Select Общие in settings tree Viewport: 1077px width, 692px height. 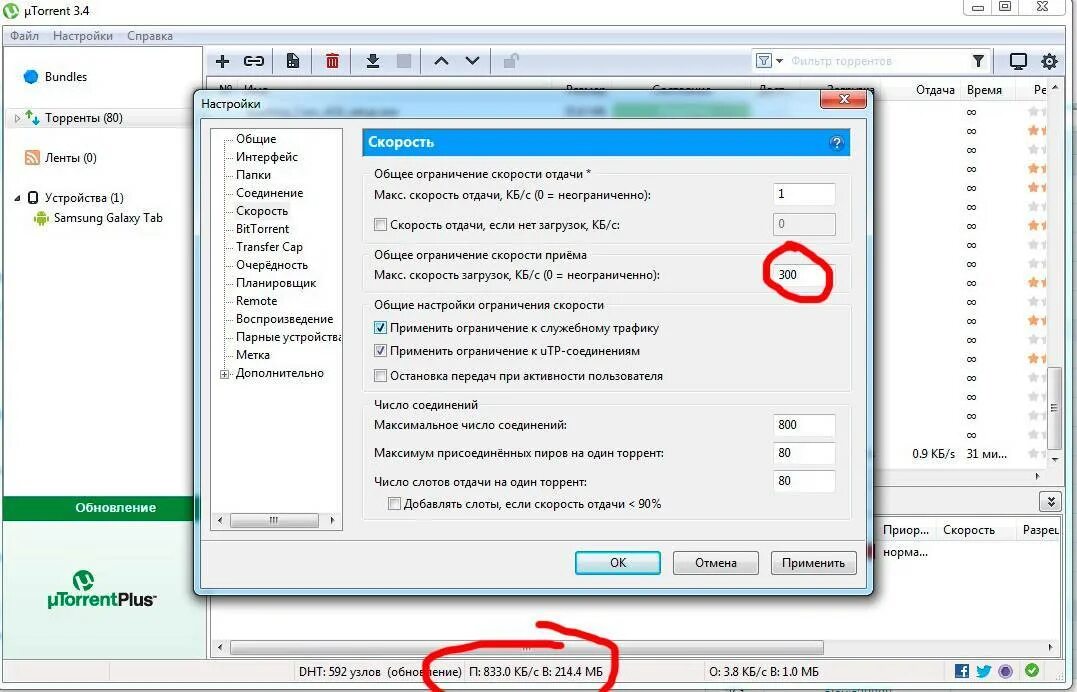coord(256,139)
